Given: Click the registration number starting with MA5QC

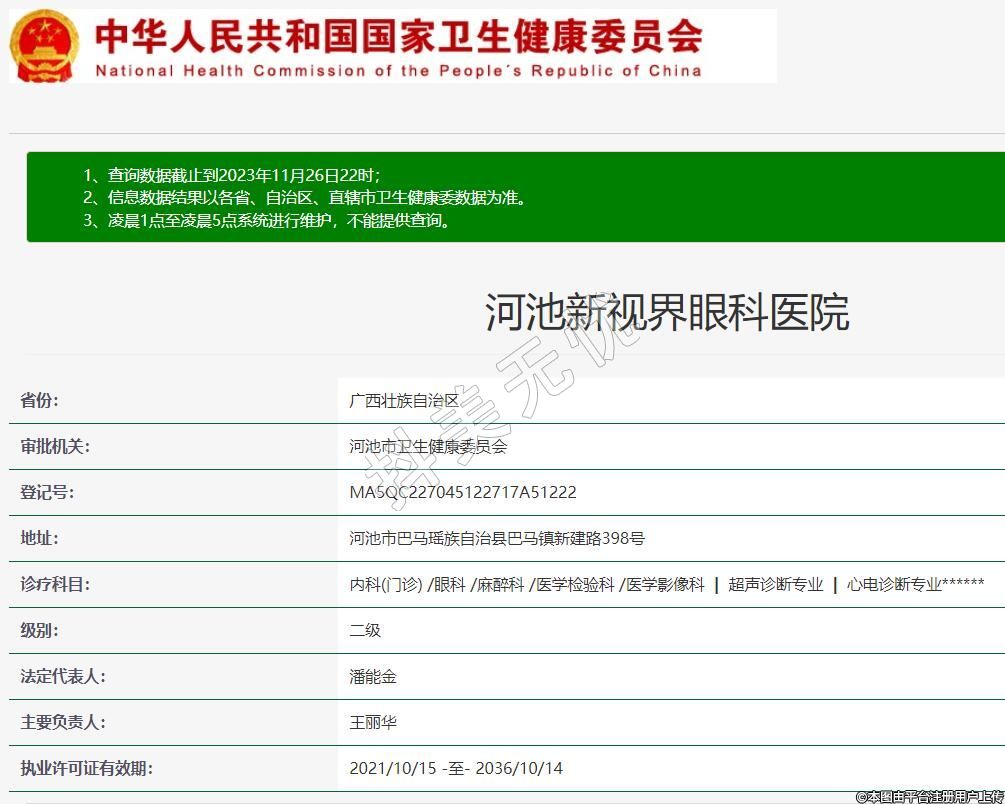Looking at the screenshot, I should (462, 492).
